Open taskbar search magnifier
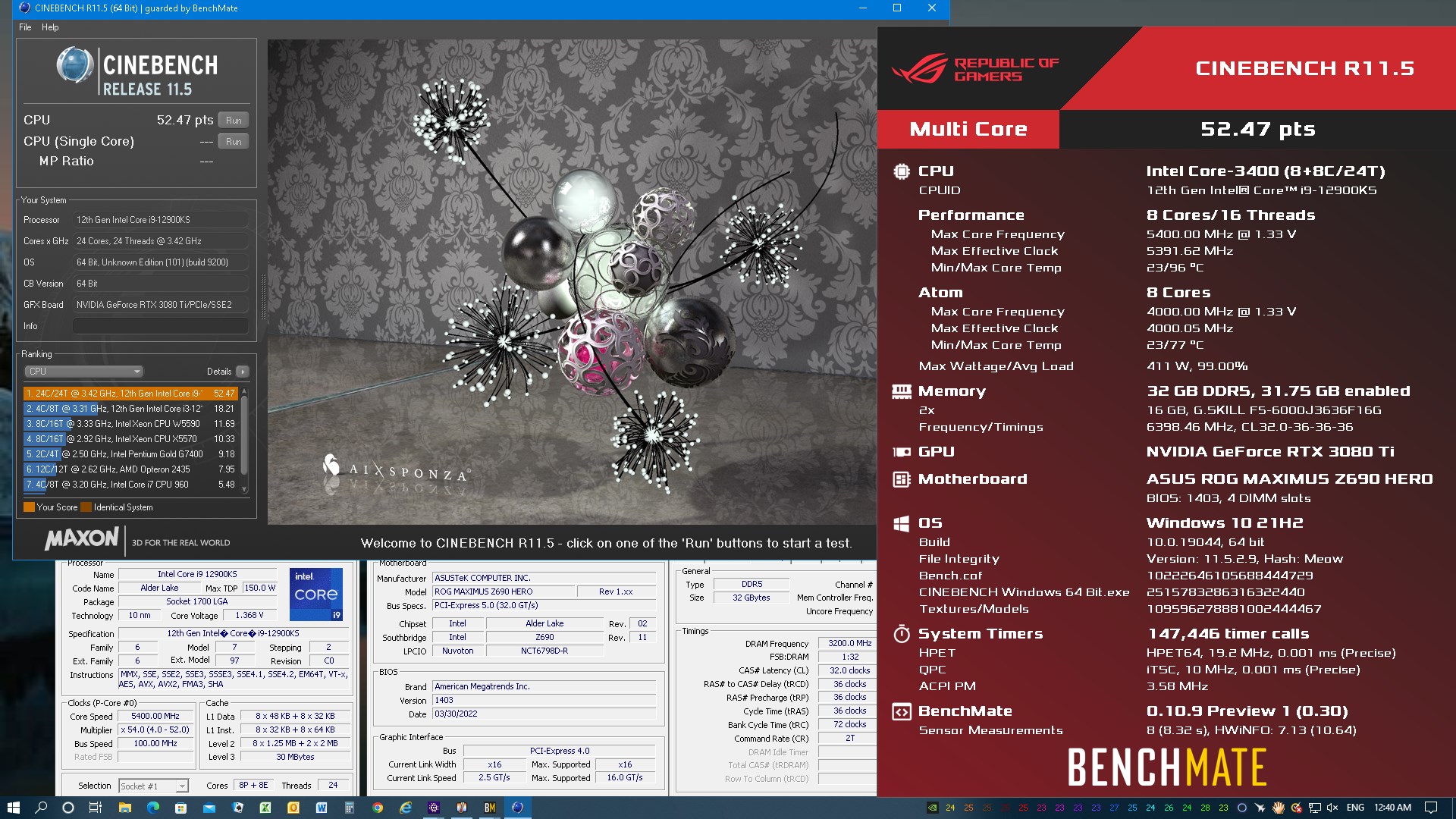This screenshot has height=819, width=1456. 41,808
